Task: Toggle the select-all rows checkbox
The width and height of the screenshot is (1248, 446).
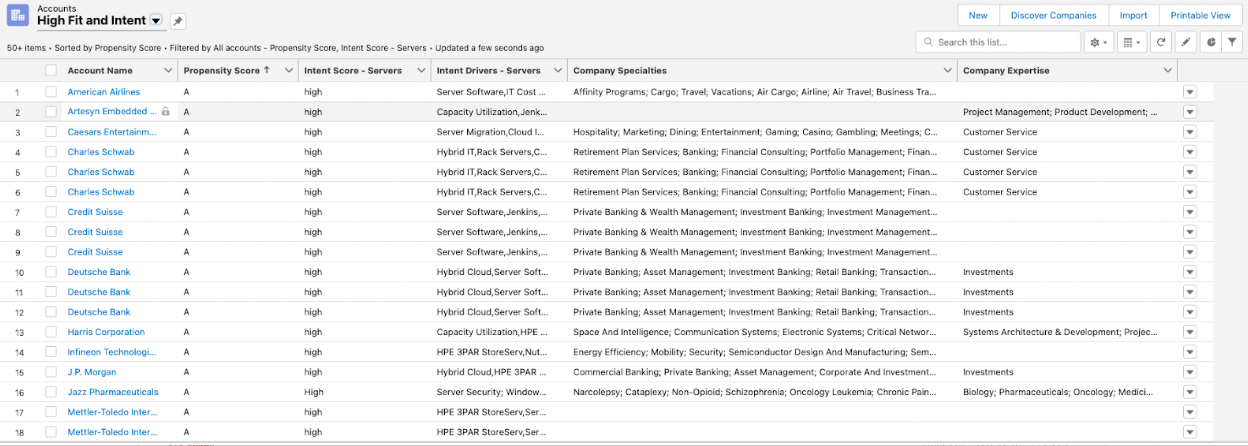Action: coord(51,71)
